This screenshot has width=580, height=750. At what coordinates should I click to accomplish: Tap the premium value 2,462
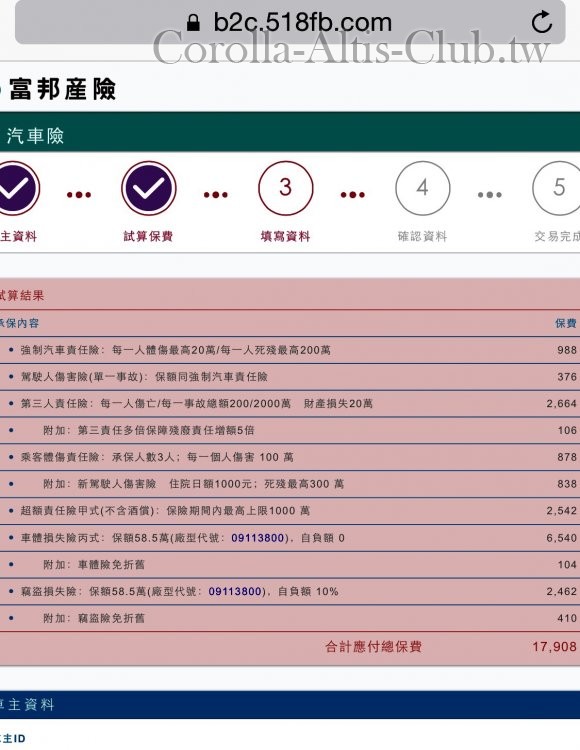click(562, 592)
